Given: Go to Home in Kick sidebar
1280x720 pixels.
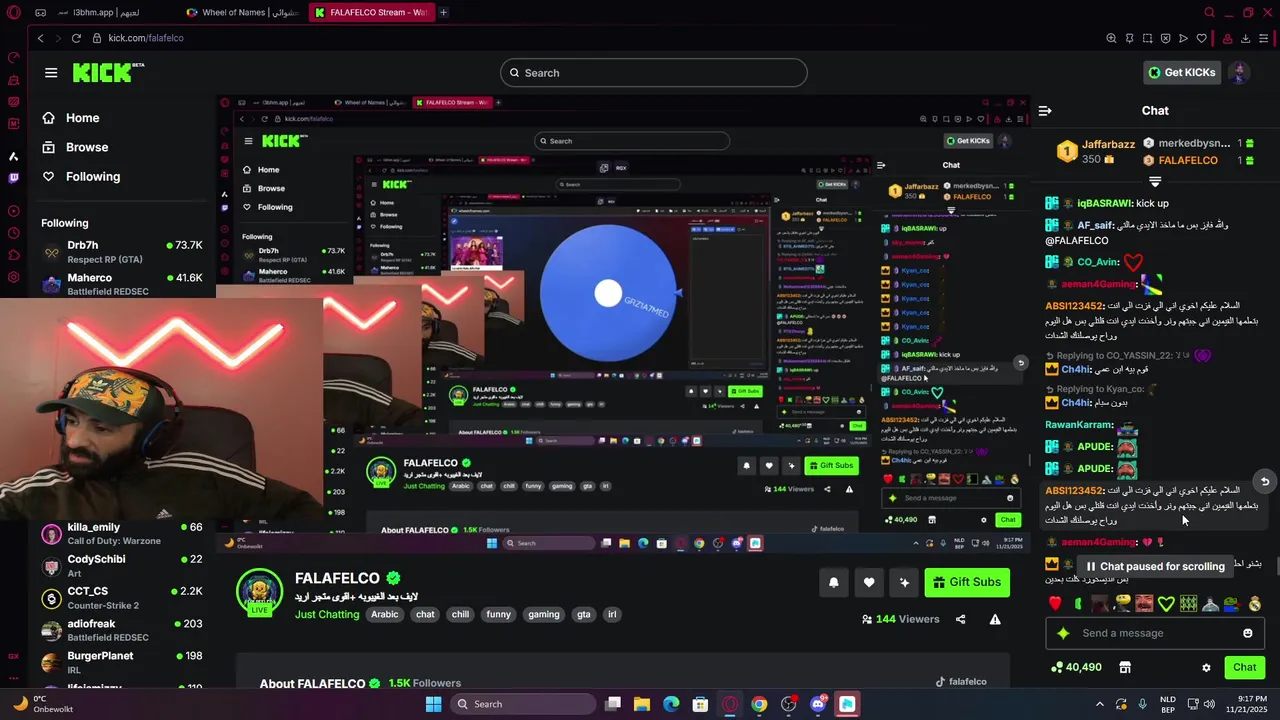Looking at the screenshot, I should pos(70,118).
